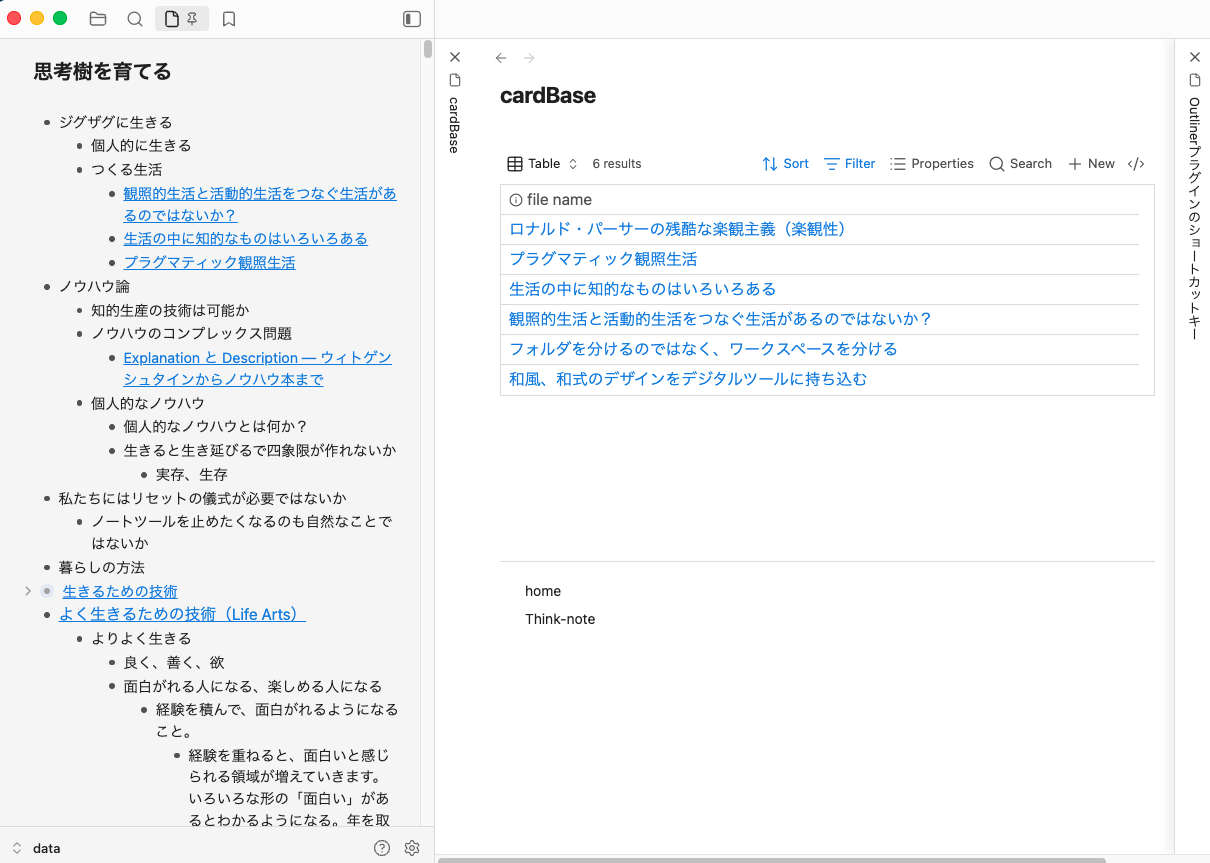Open the Table view dropdown
1210x863 pixels.
click(543, 164)
